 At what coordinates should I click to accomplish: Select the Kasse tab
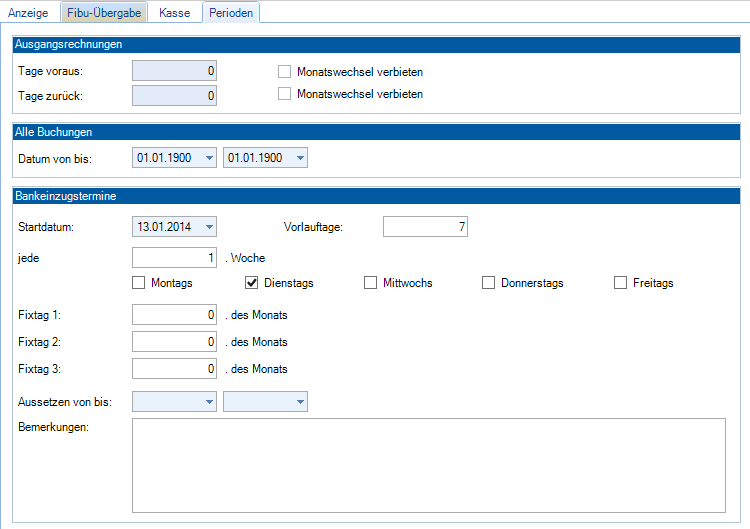[175, 13]
